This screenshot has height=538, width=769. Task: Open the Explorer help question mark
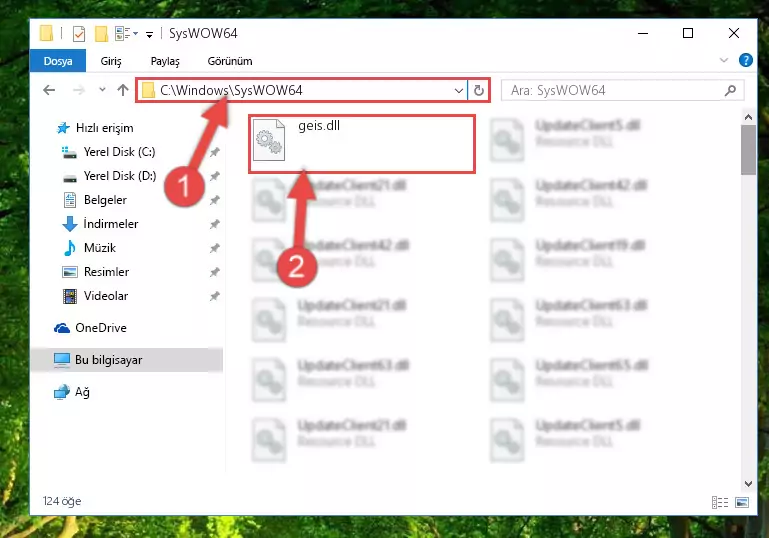pyautogui.click(x=745, y=60)
